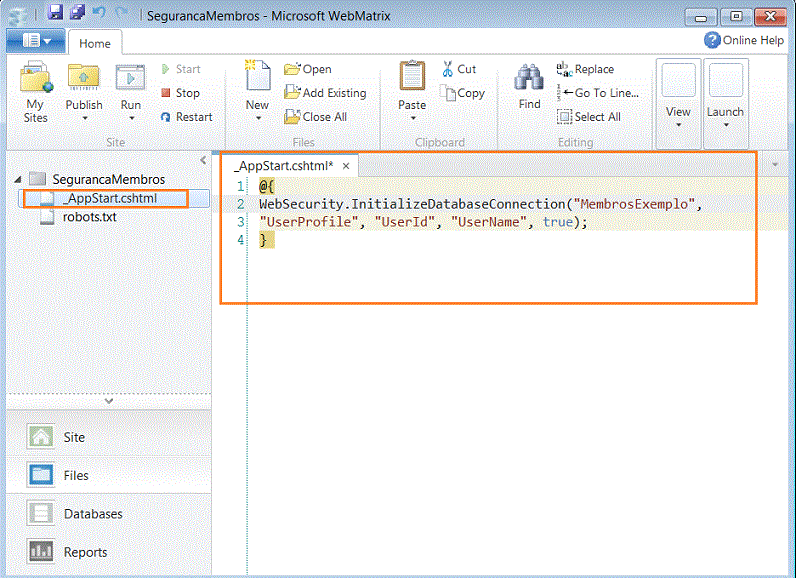This screenshot has width=796, height=578.
Task: Open a file with Open button
Action: pyautogui.click(x=308, y=69)
